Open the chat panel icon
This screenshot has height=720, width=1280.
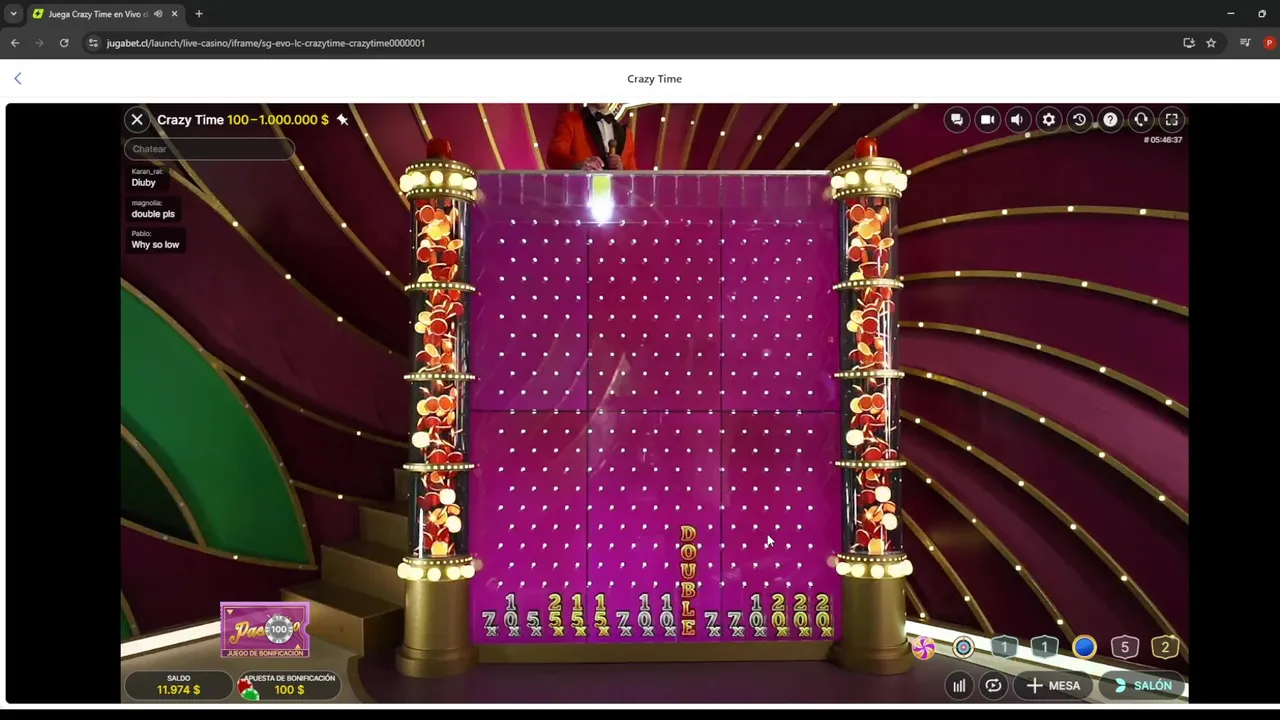[x=957, y=119]
